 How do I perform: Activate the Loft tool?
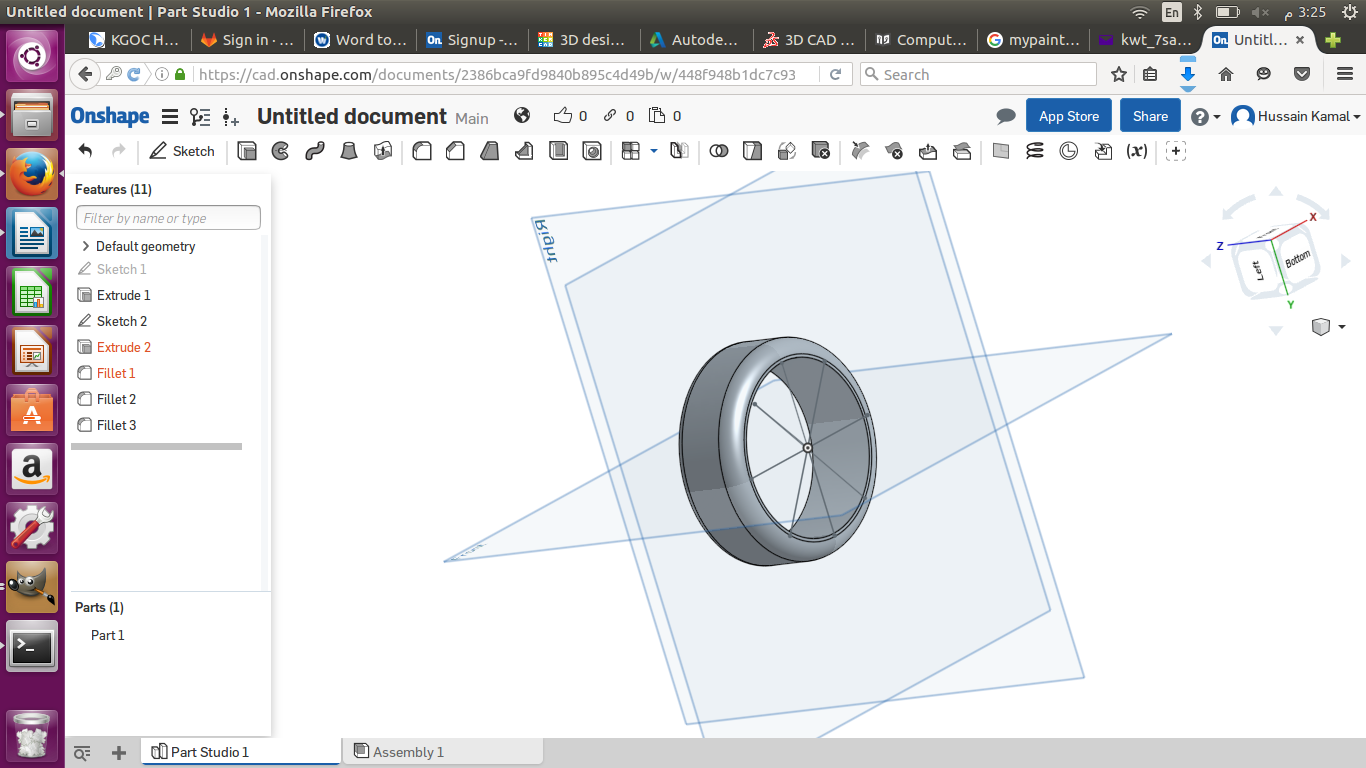pyautogui.click(x=349, y=151)
